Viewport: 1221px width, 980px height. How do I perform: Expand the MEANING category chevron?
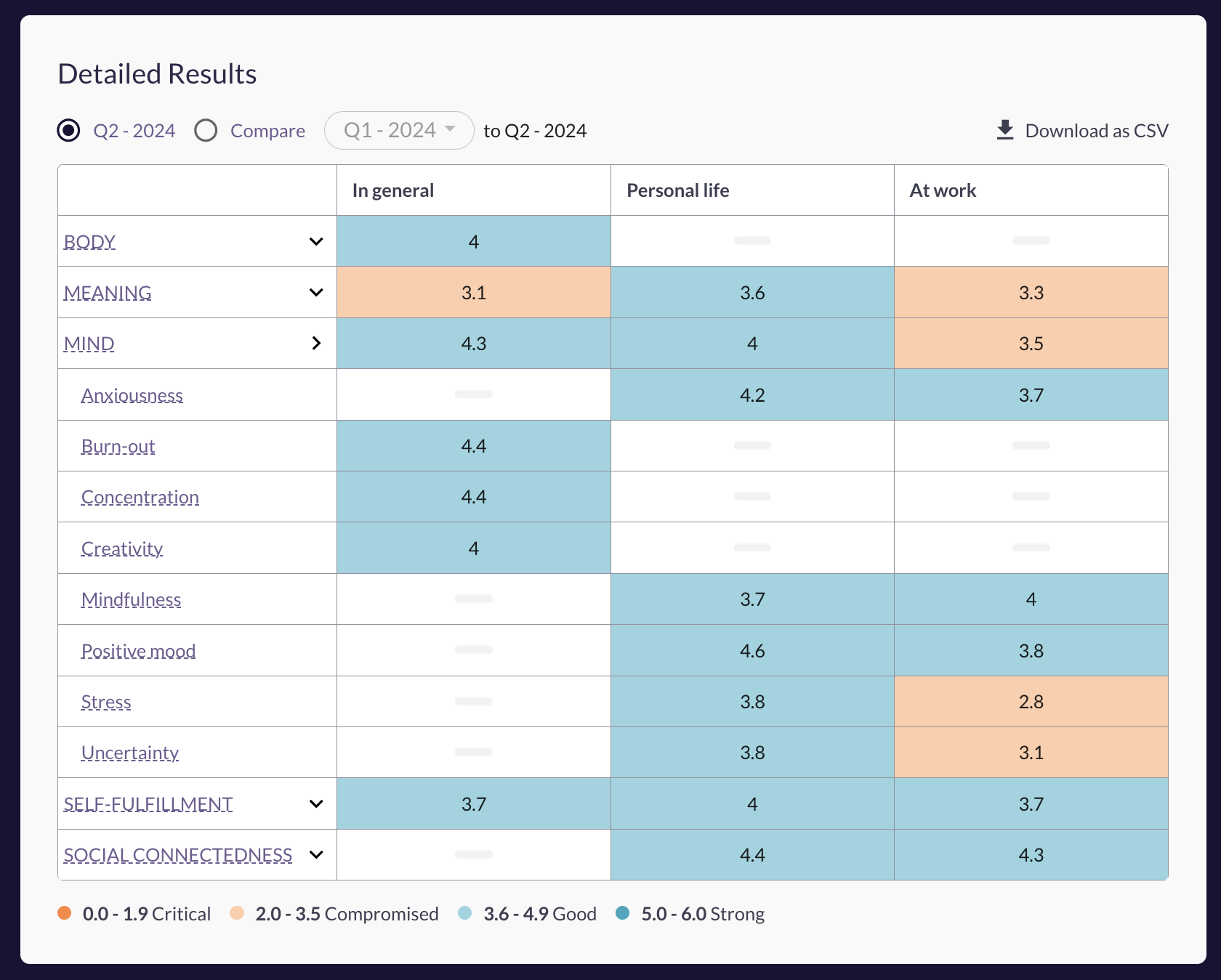316,293
